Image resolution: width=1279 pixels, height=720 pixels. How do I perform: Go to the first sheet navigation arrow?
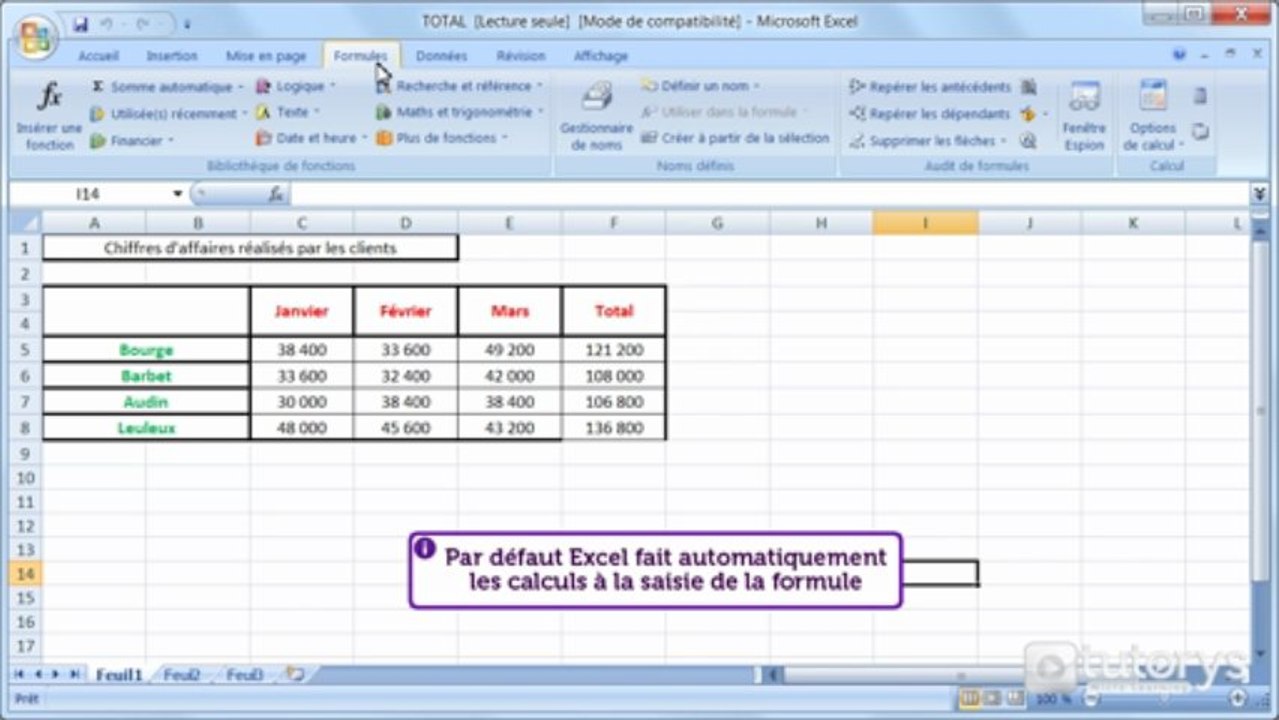click(19, 675)
